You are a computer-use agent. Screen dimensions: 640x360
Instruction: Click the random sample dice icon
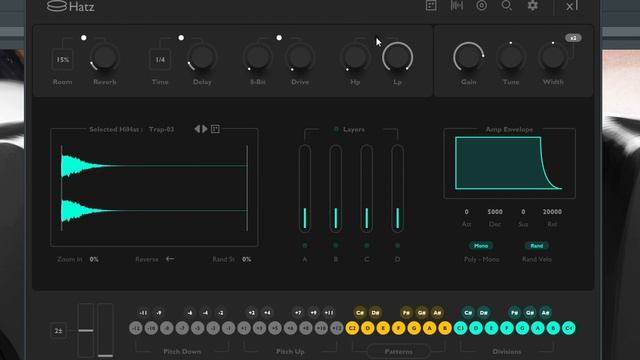point(215,129)
